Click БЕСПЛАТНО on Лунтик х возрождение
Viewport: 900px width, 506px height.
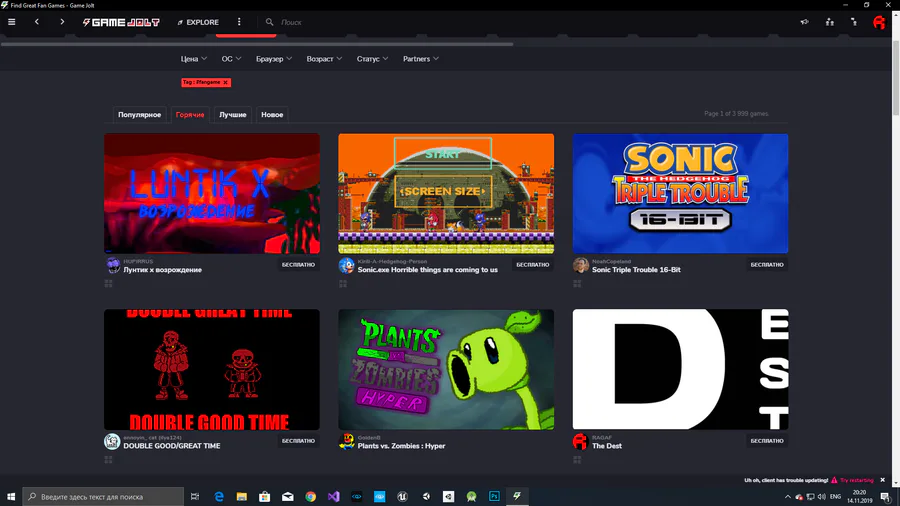point(298,265)
